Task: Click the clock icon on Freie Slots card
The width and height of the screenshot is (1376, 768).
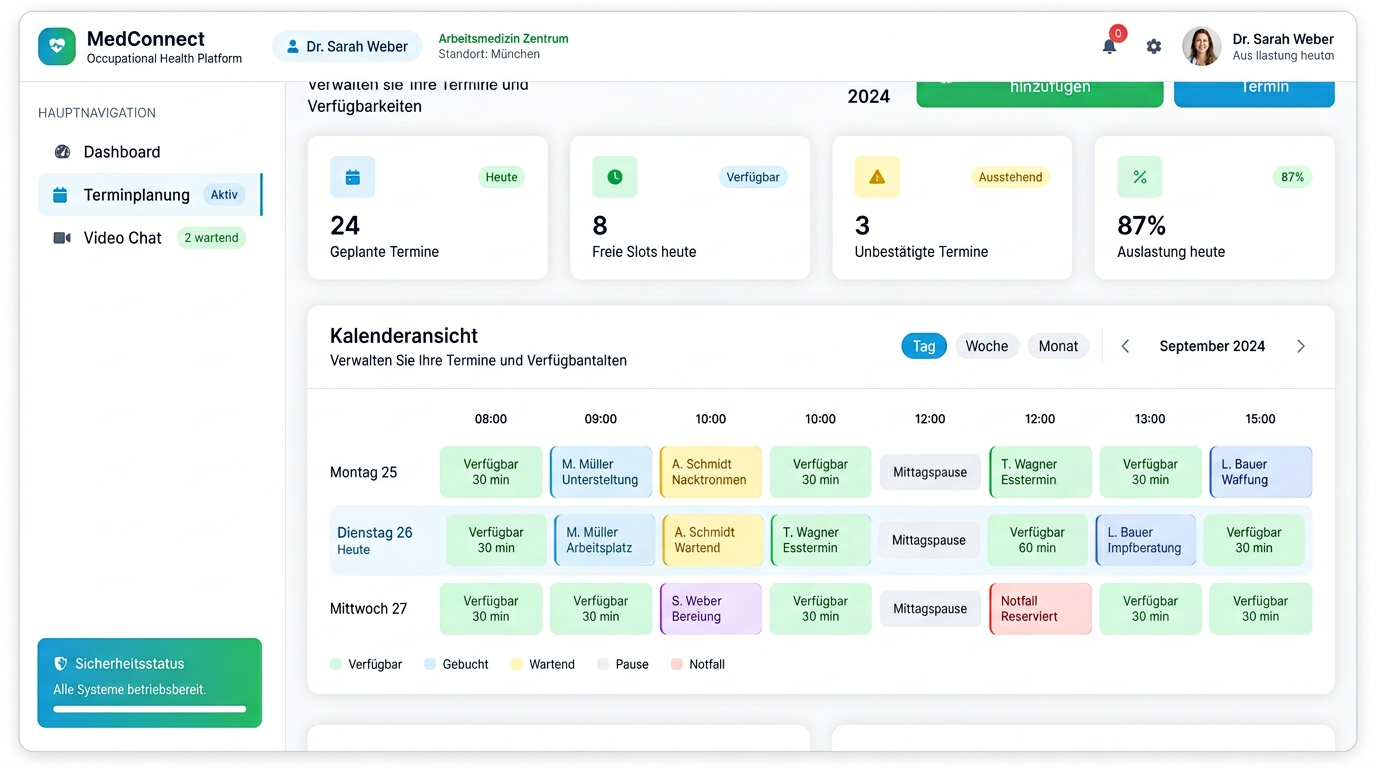Action: [x=614, y=177]
